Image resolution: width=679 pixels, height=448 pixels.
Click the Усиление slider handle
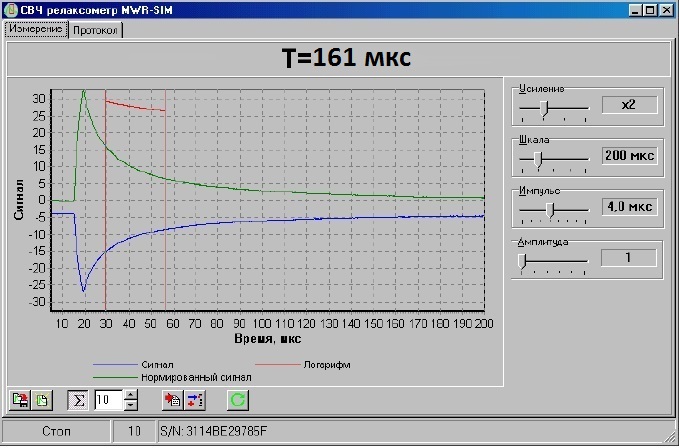pyautogui.click(x=544, y=109)
